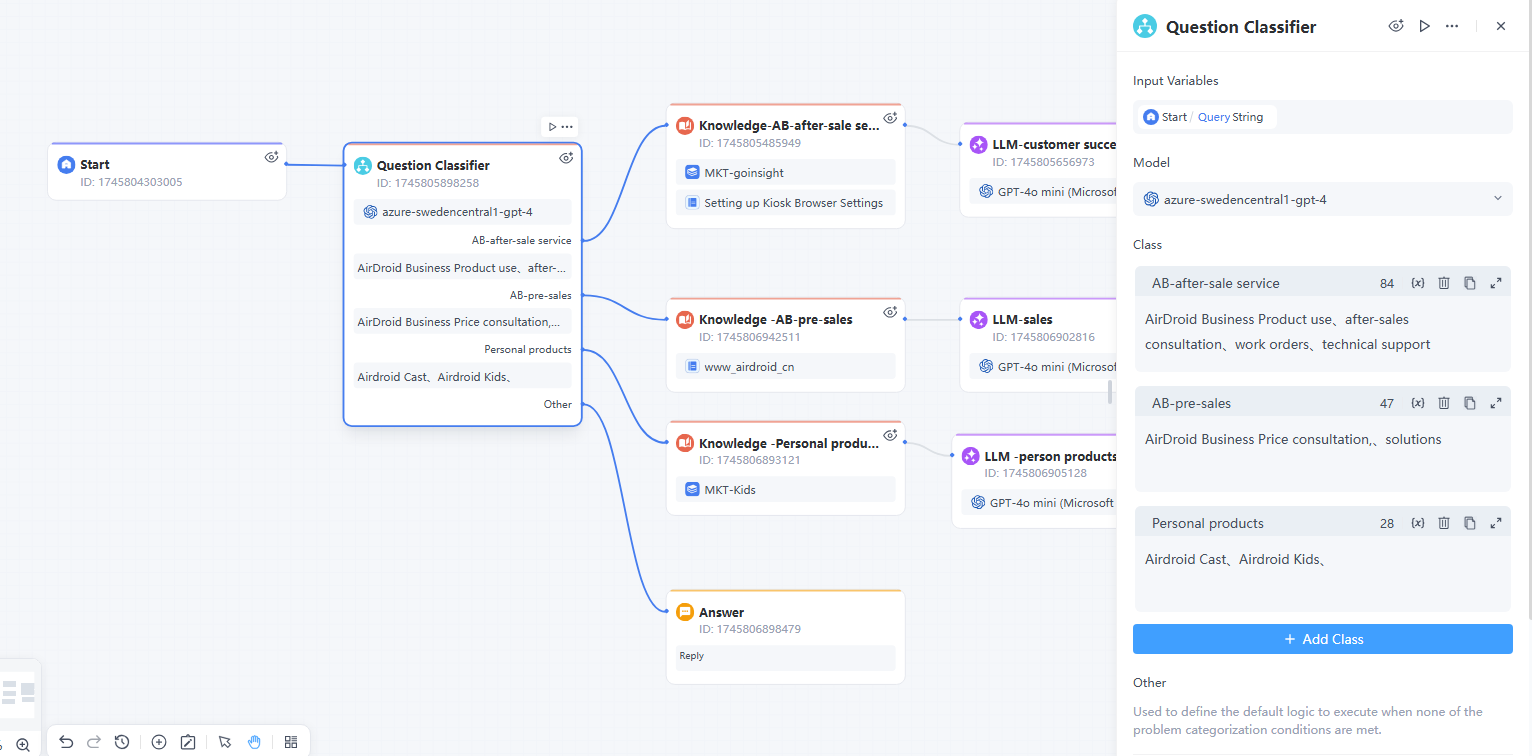The height and width of the screenshot is (756, 1532).
Task: Toggle eye icon in Question Classifier panel header
Action: point(1396,26)
